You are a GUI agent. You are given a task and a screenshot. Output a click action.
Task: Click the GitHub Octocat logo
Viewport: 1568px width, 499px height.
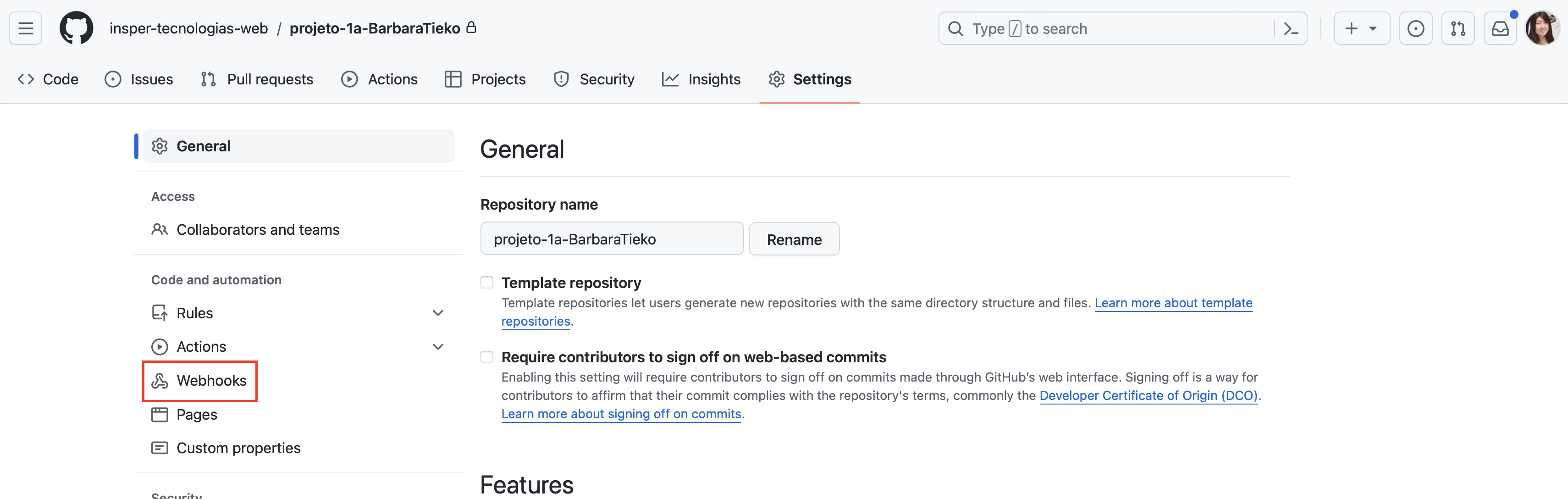[x=76, y=28]
